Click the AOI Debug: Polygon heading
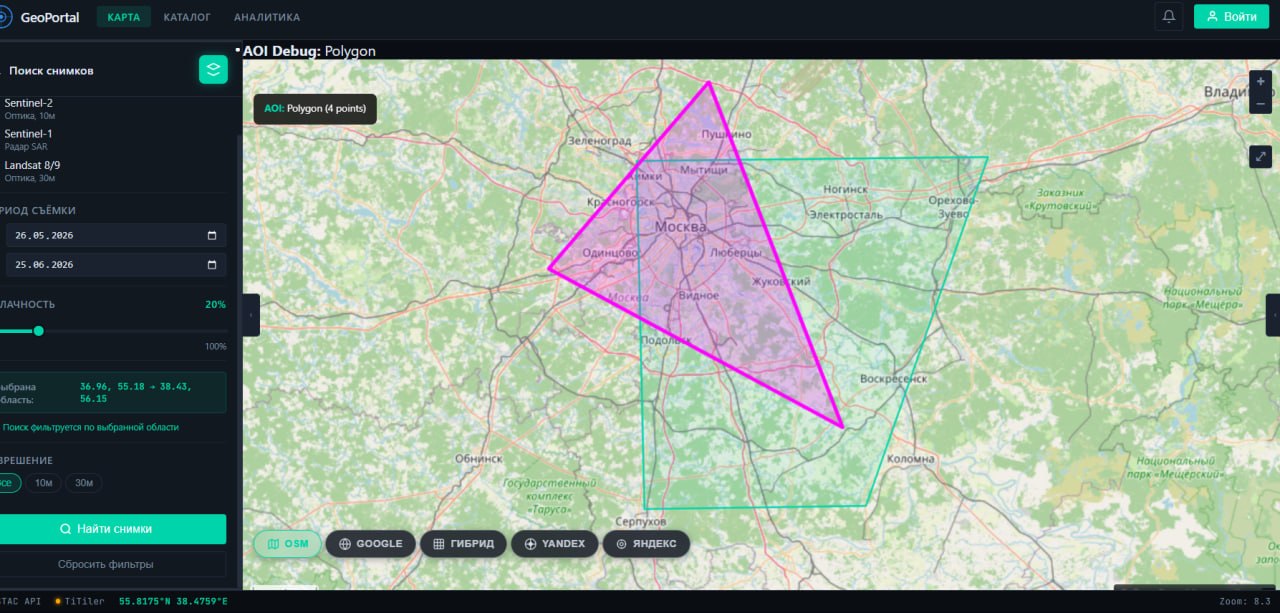The height and width of the screenshot is (613, 1280). pos(309,50)
